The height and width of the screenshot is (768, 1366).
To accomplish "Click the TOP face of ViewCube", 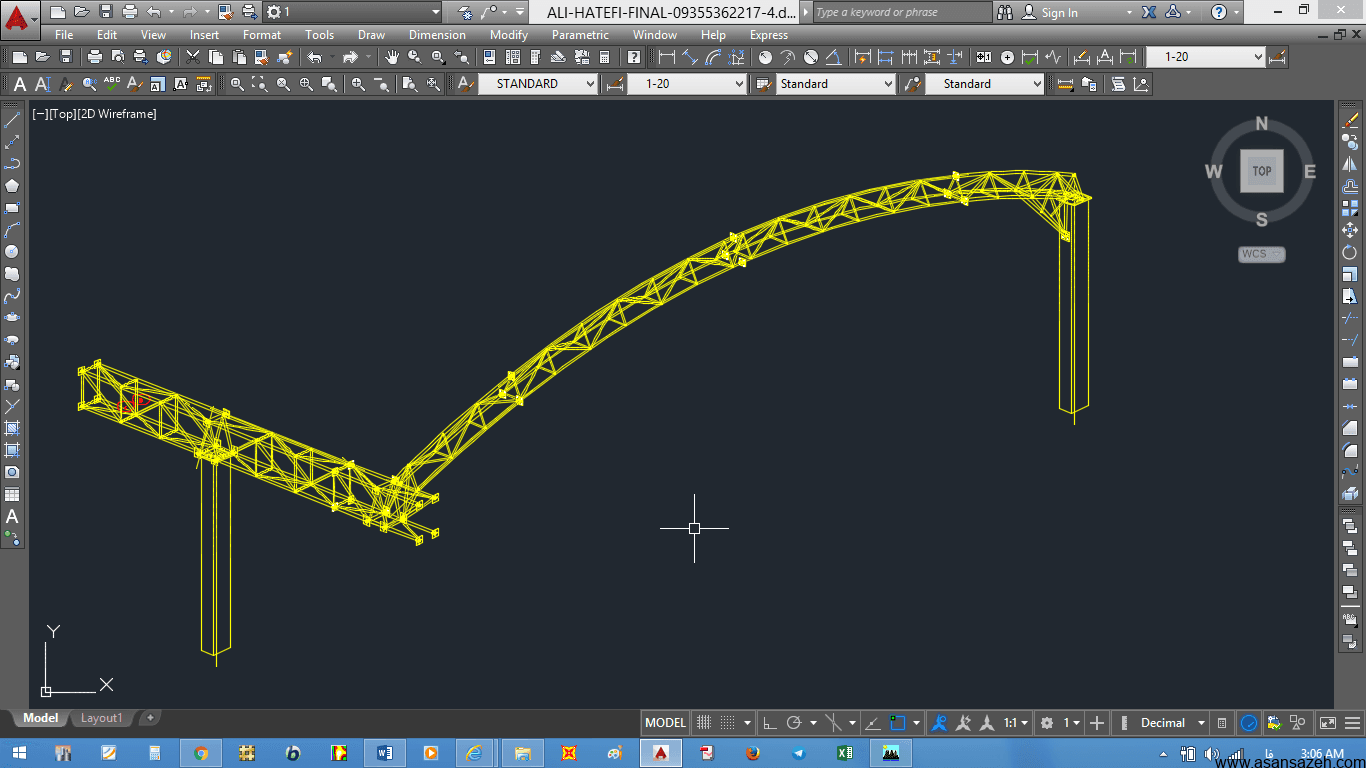I will tap(1262, 171).
